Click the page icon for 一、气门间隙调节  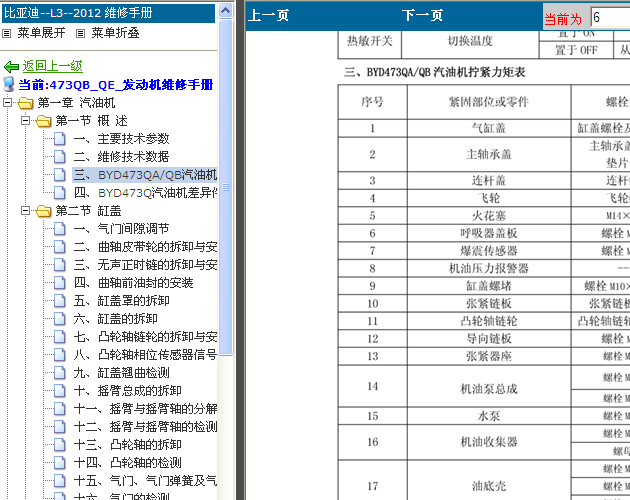click(x=60, y=229)
